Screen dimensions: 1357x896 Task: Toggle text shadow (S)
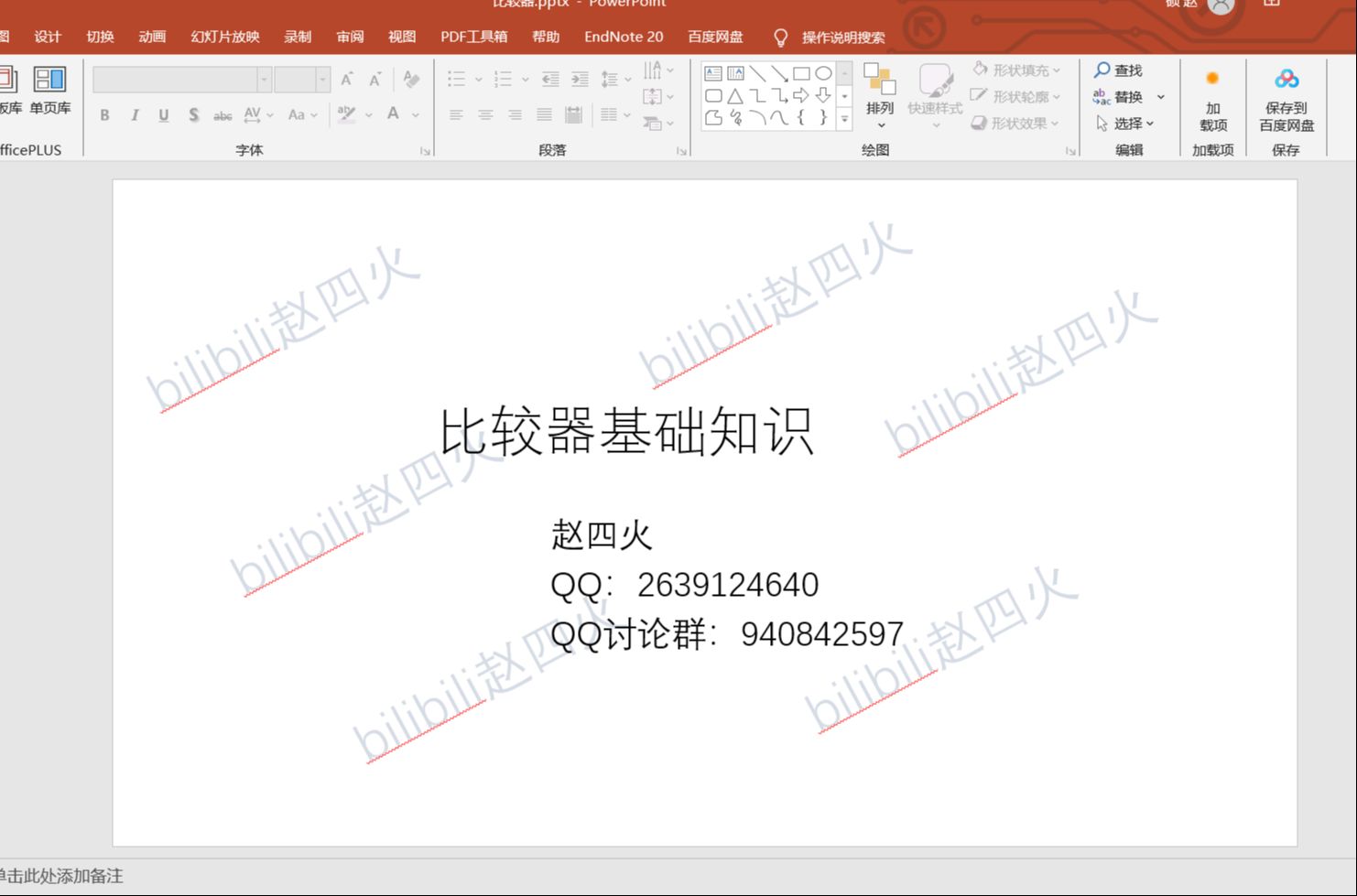point(193,115)
